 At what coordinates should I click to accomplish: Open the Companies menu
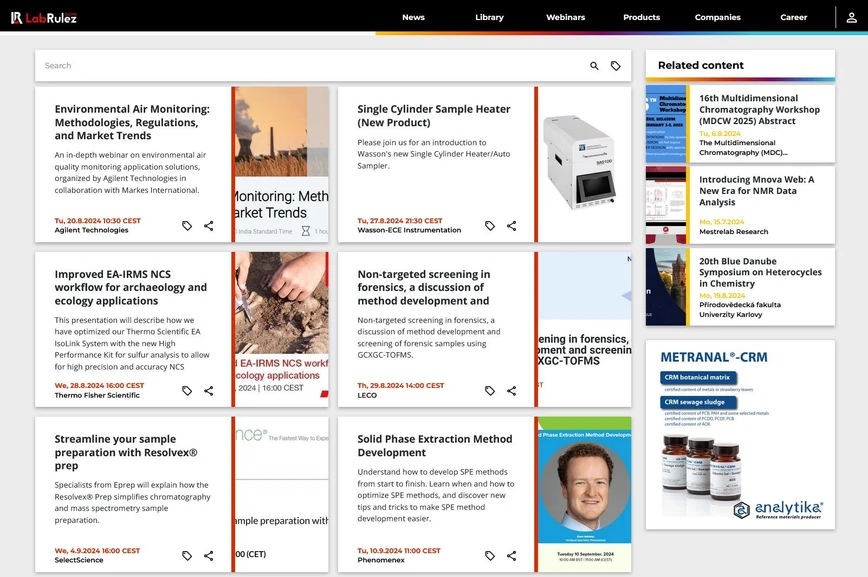click(x=717, y=17)
